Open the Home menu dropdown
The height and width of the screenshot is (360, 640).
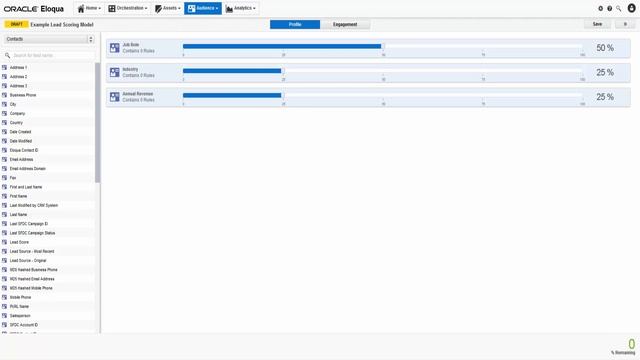pyautogui.click(x=89, y=8)
